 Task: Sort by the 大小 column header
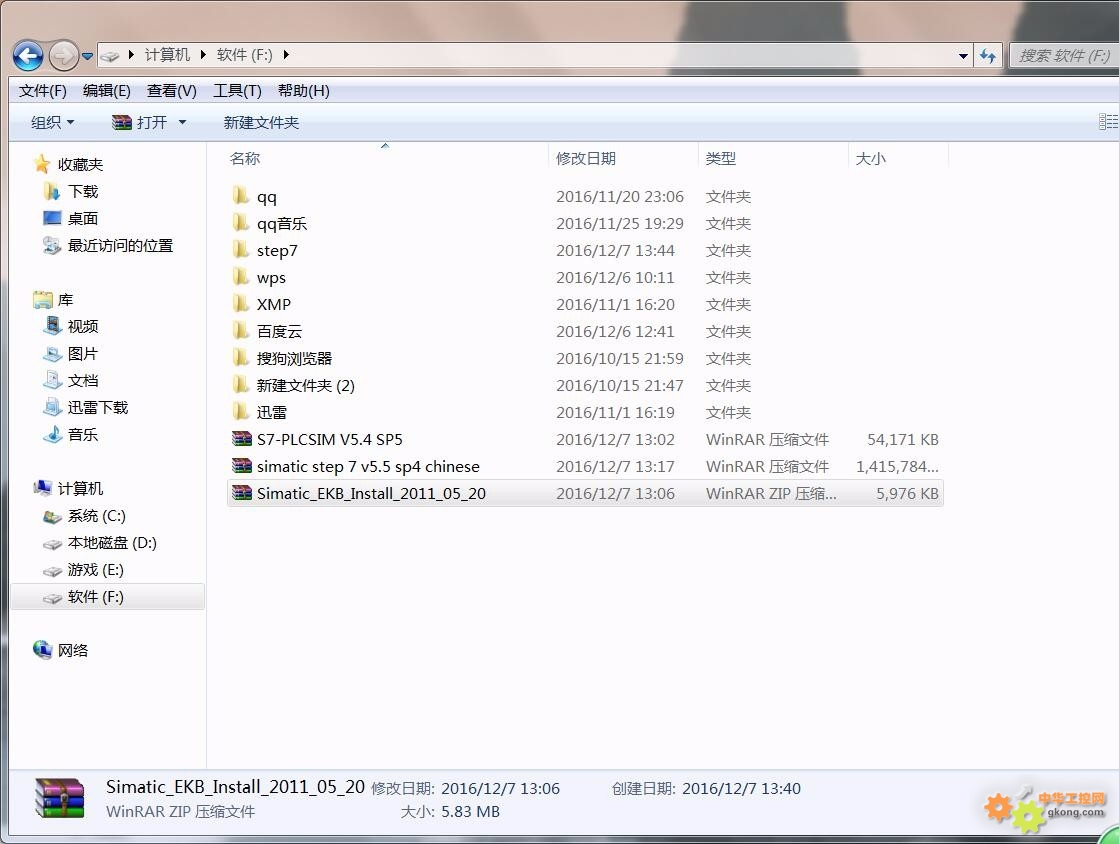click(x=870, y=158)
